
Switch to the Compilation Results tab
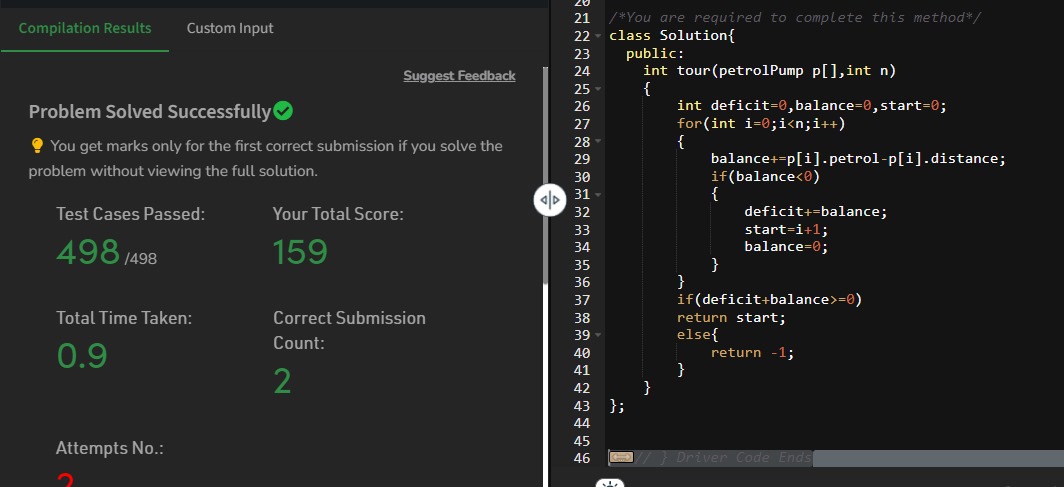pos(85,28)
